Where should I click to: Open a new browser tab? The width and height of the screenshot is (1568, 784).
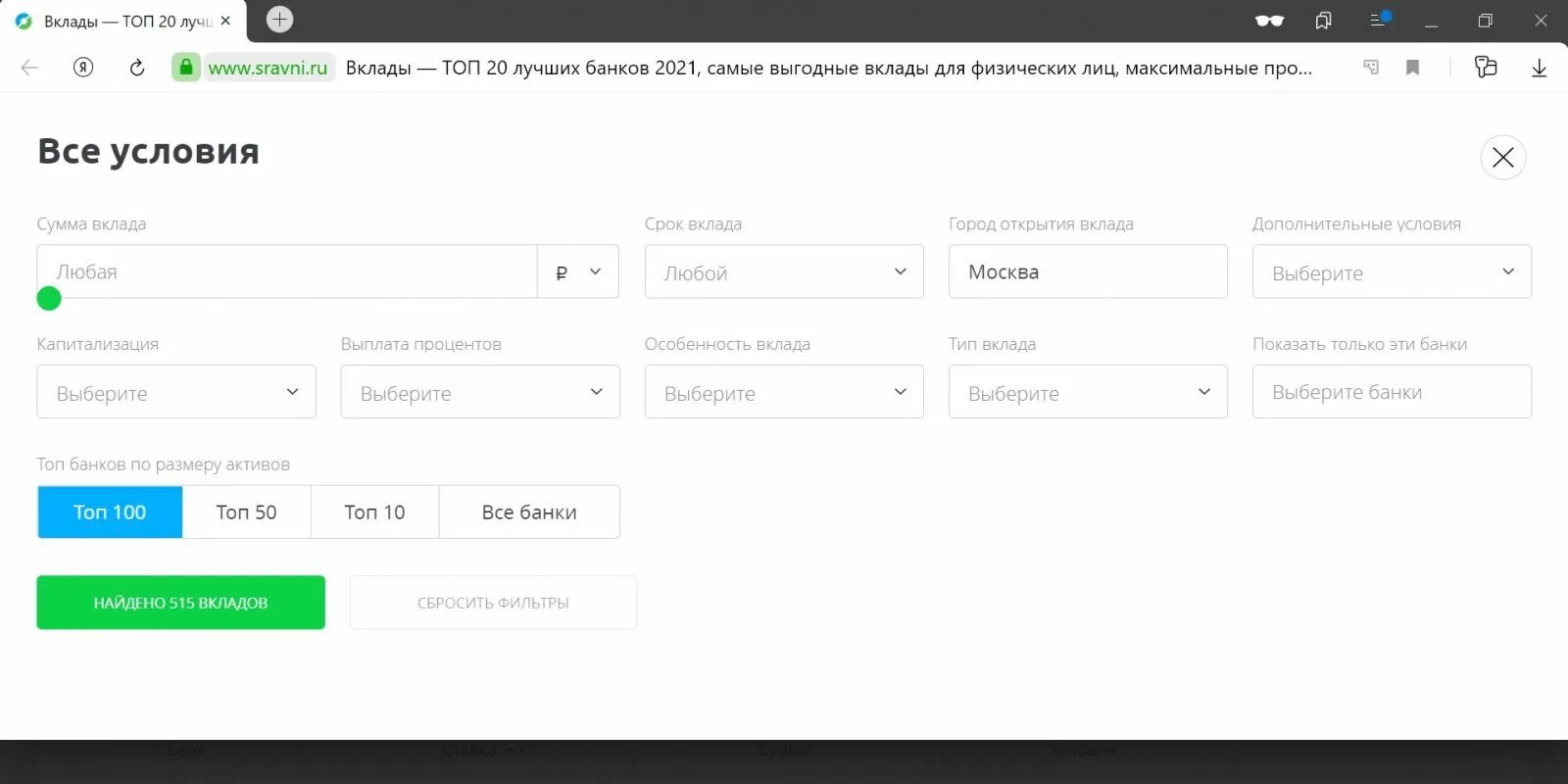[279, 20]
